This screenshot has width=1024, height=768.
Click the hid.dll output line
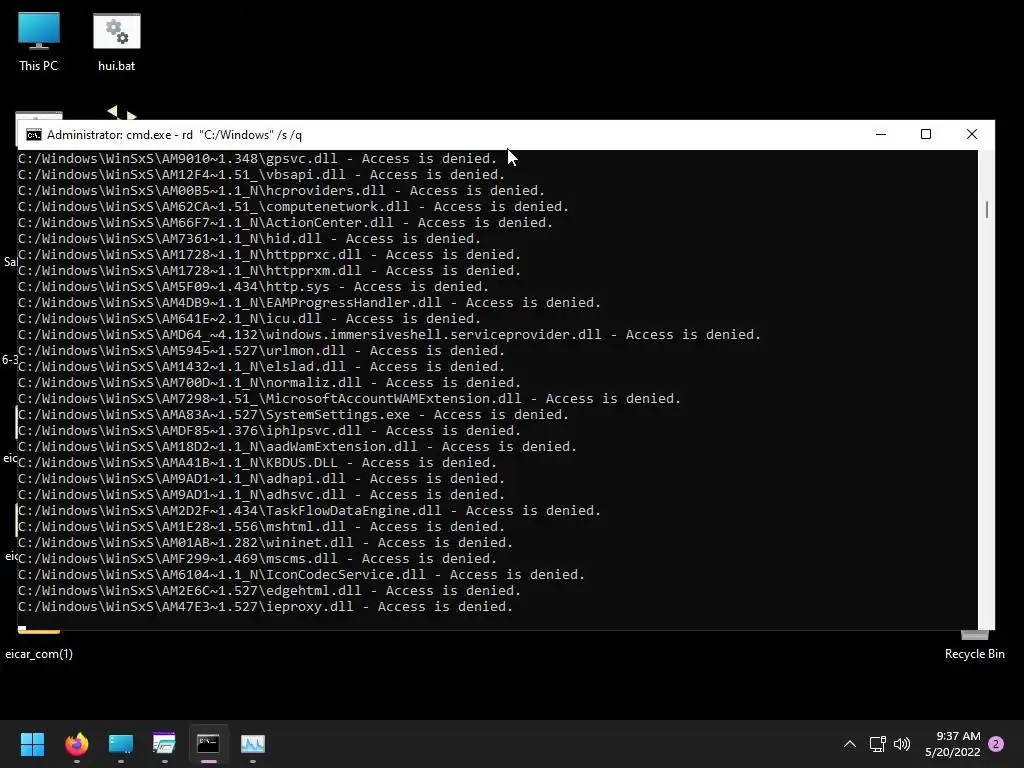click(x=249, y=238)
